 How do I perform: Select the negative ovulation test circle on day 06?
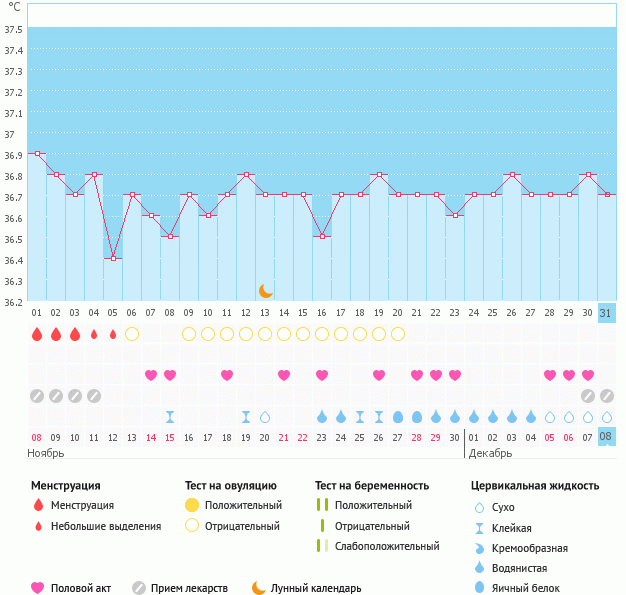pos(132,334)
